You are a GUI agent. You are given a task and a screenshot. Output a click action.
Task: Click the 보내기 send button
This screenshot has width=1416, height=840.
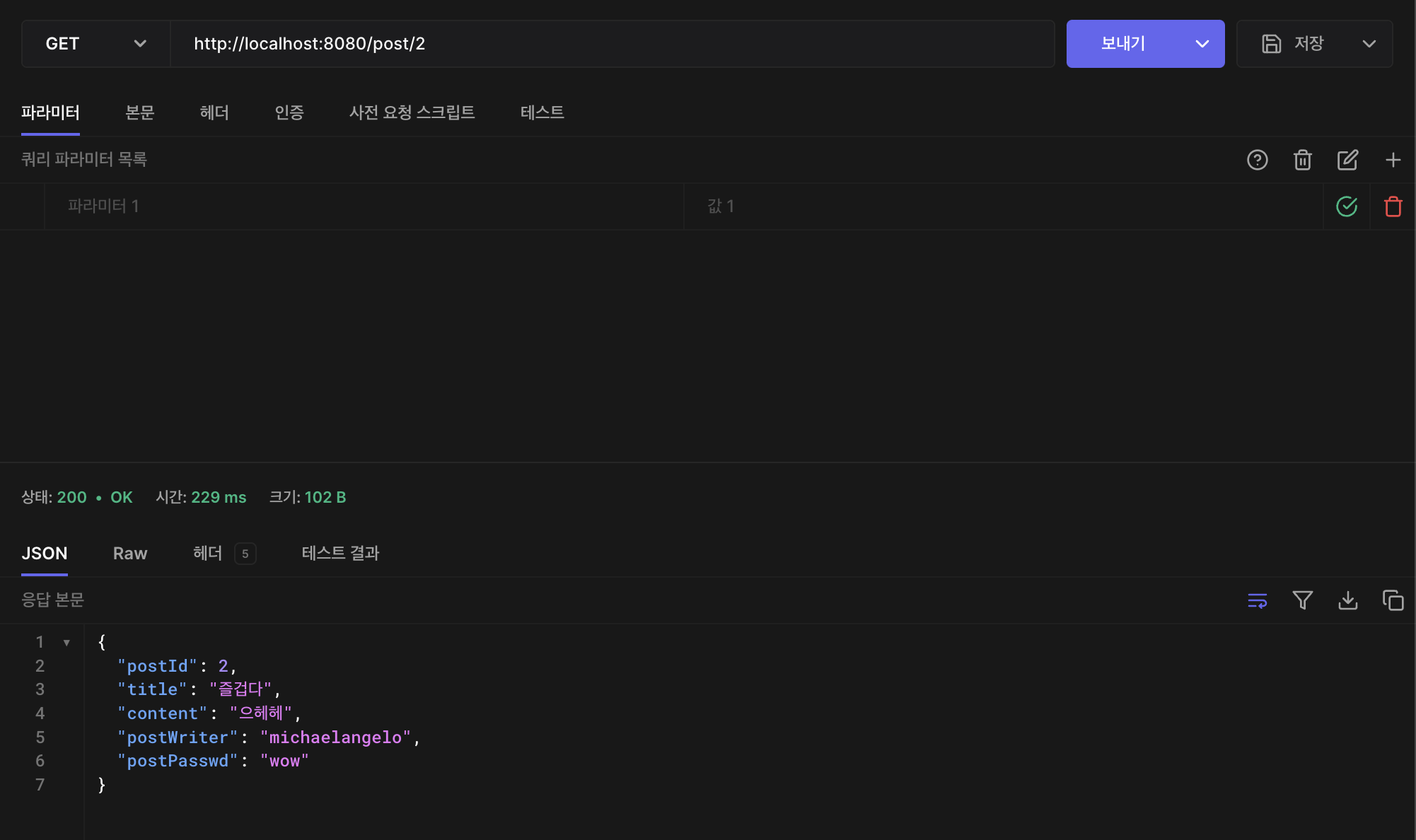point(1123,44)
